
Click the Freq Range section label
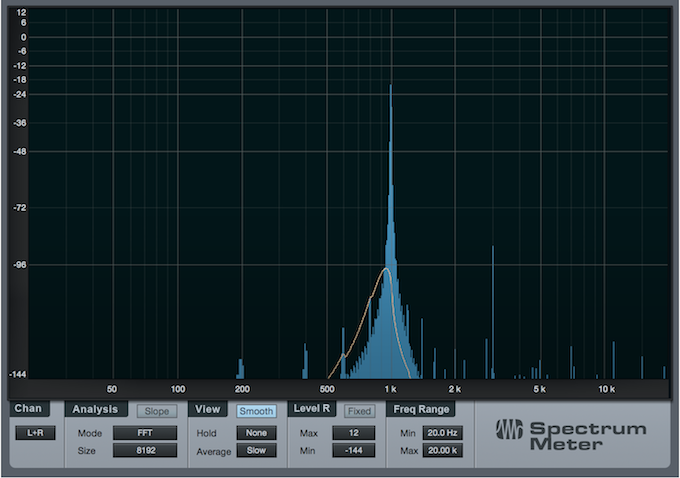421,409
